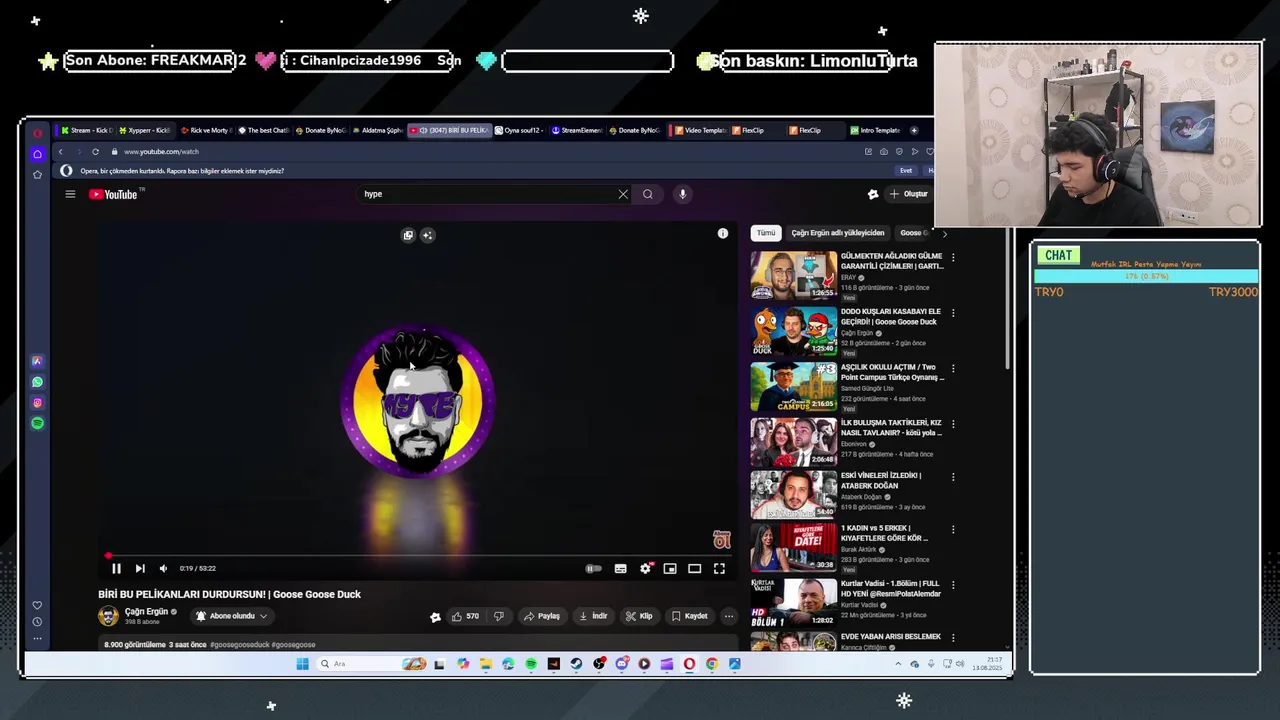Open options menu for 'ESKİ VİNELERİ İZLEDİK' video

pyautogui.click(x=953, y=477)
